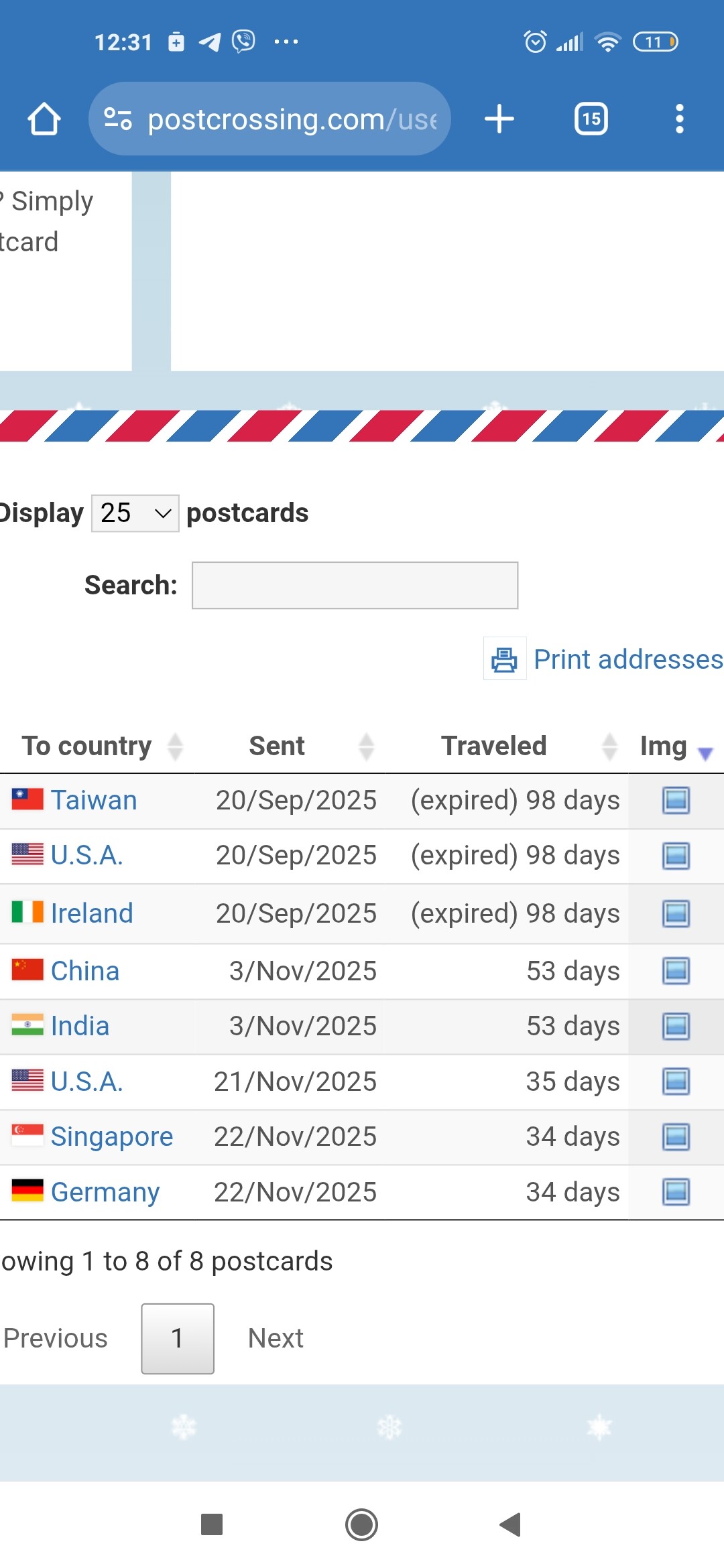Open the tab switcher showing 15 tabs
The width and height of the screenshot is (724, 1568).
591,119
